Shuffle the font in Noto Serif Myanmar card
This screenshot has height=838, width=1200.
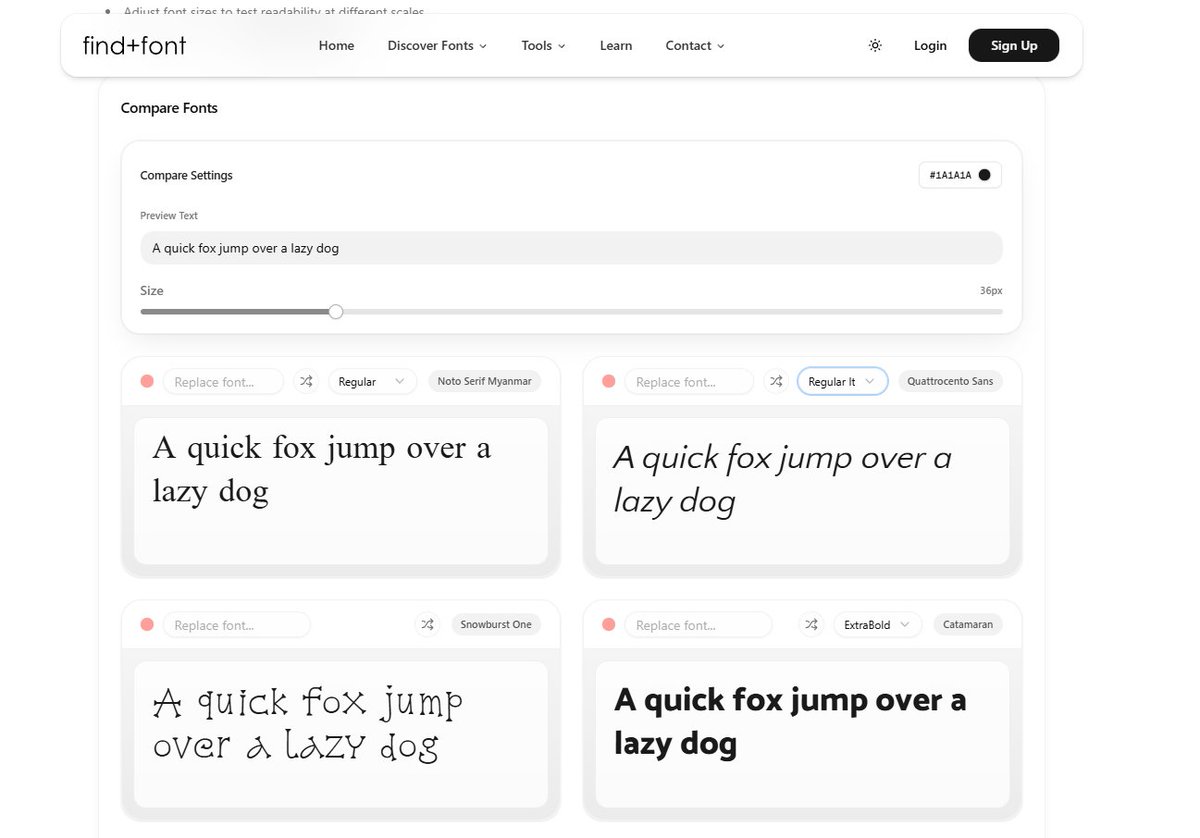pyautogui.click(x=306, y=381)
